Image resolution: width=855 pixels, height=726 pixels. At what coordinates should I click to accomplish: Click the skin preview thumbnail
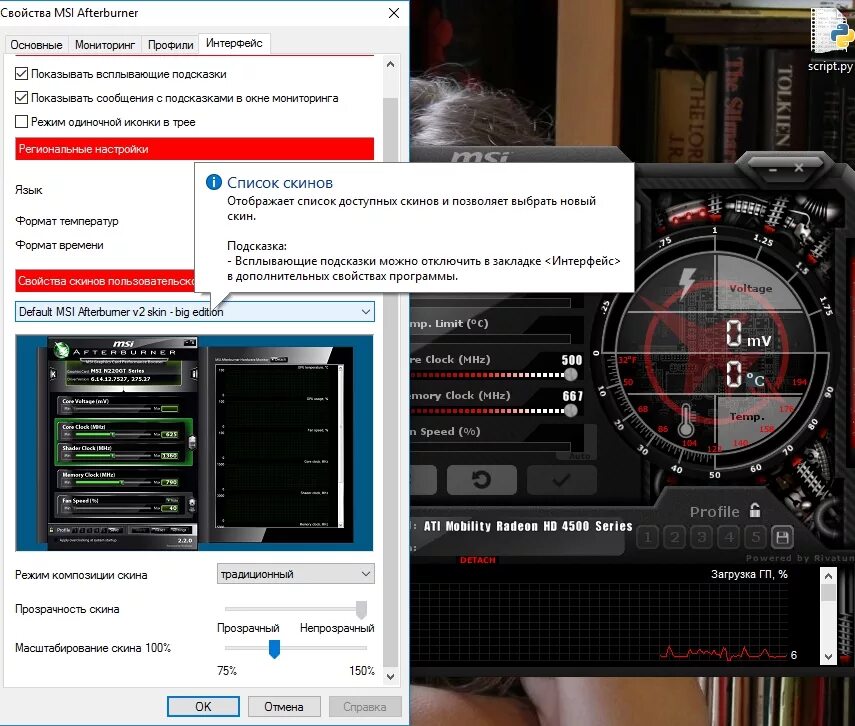click(194, 443)
